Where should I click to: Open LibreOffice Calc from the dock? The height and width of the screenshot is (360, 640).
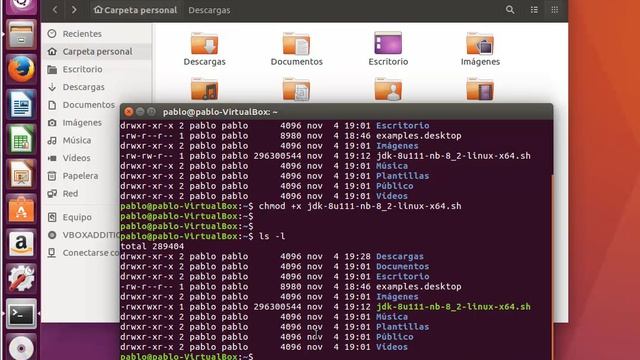pos(21,140)
